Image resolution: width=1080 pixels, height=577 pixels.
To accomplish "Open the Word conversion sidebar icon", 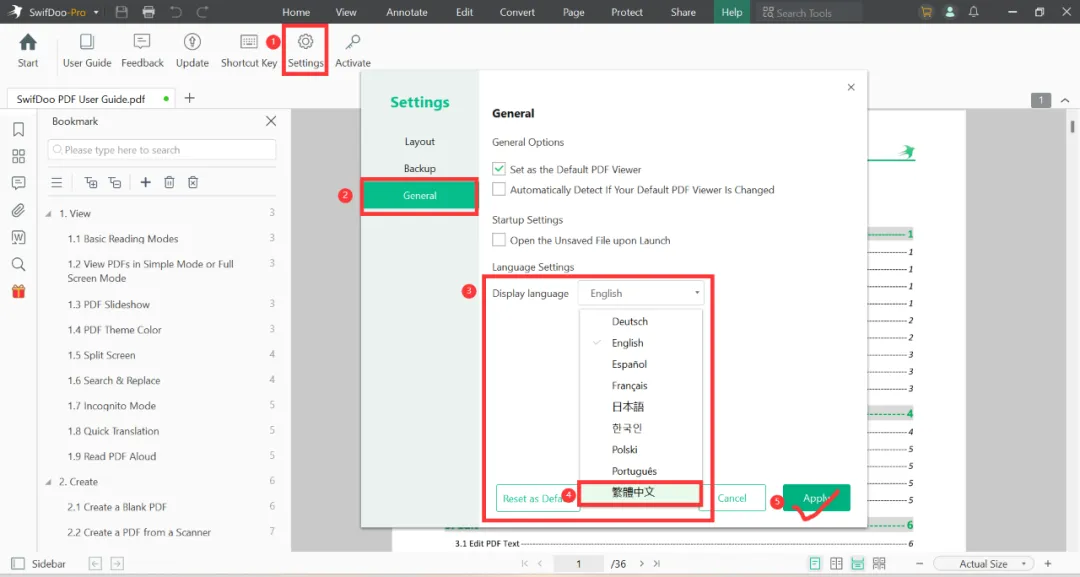I will [19, 238].
